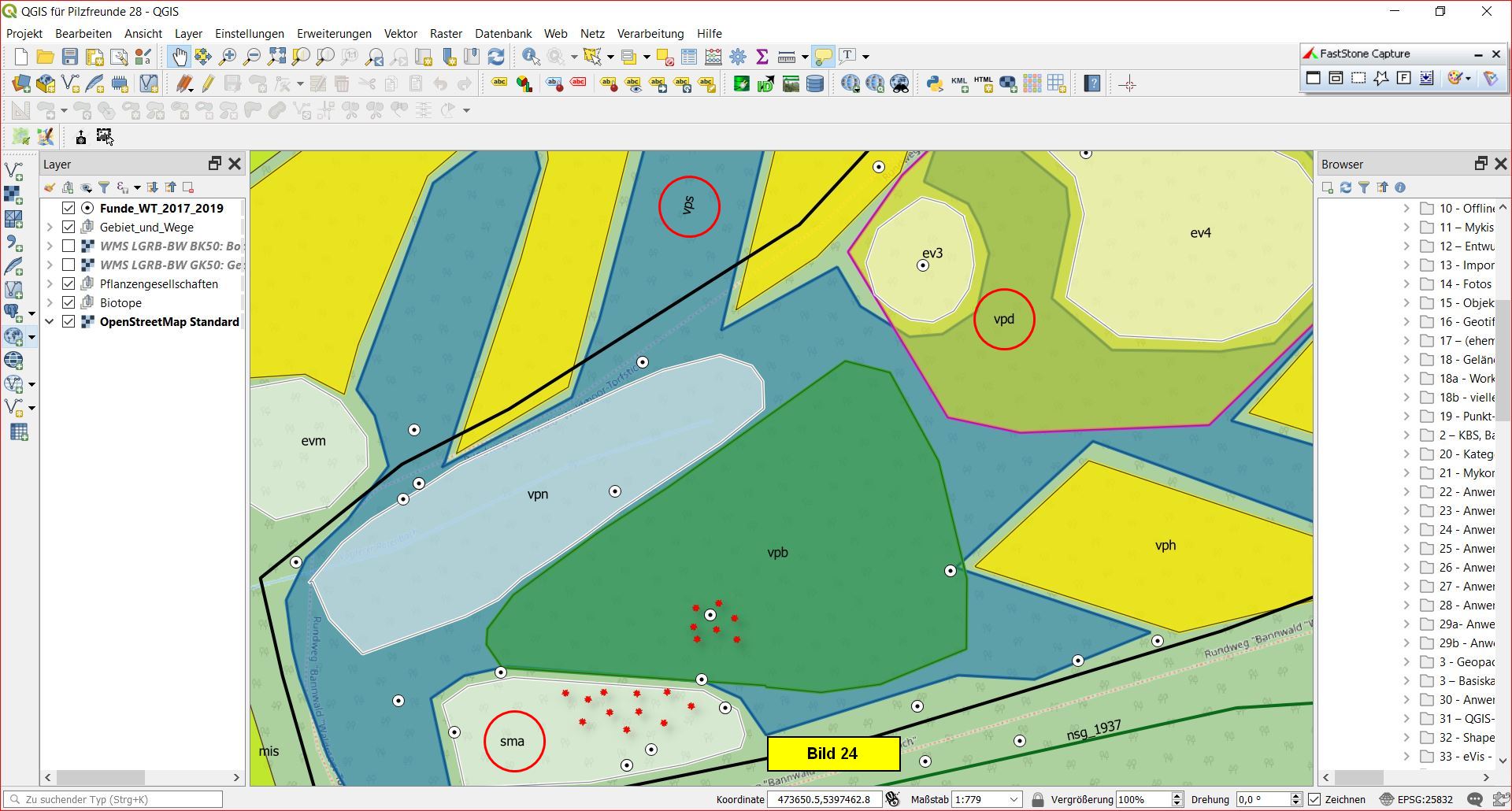Click the Zoom In magnifier tool
The width and height of the screenshot is (1512, 811).
(228, 57)
